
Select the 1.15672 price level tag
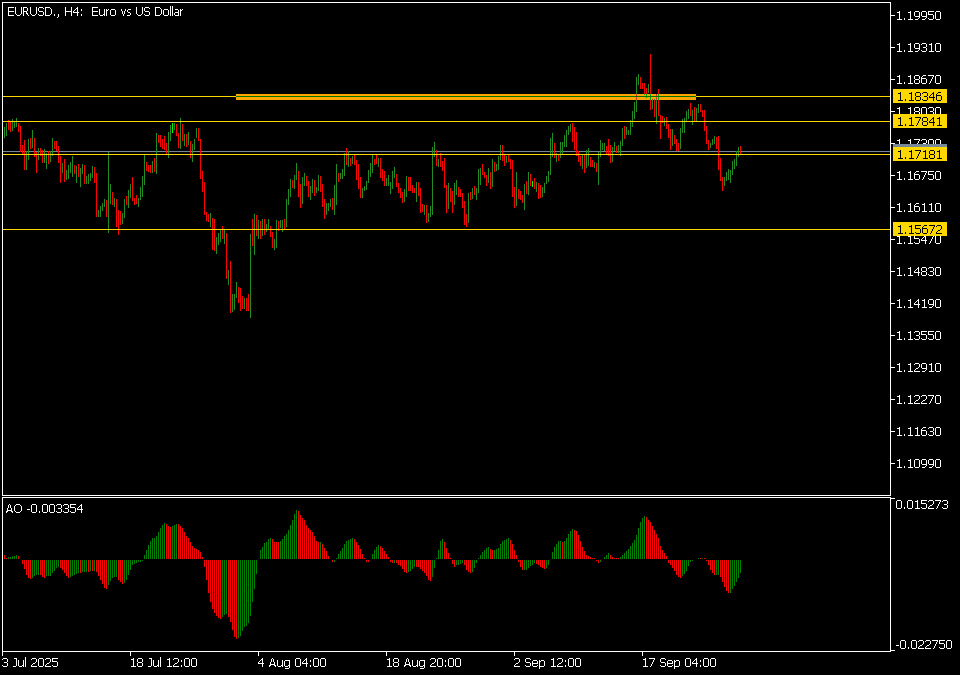(920, 230)
